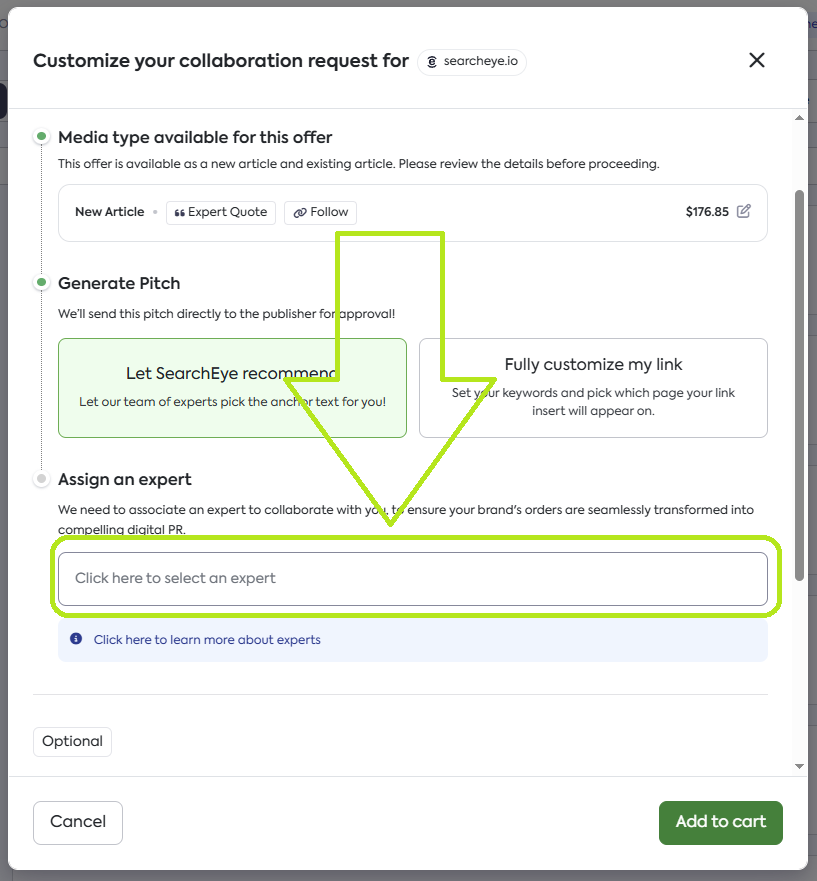Image resolution: width=817 pixels, height=881 pixels.
Task: Expand the Optional section
Action: click(x=72, y=741)
